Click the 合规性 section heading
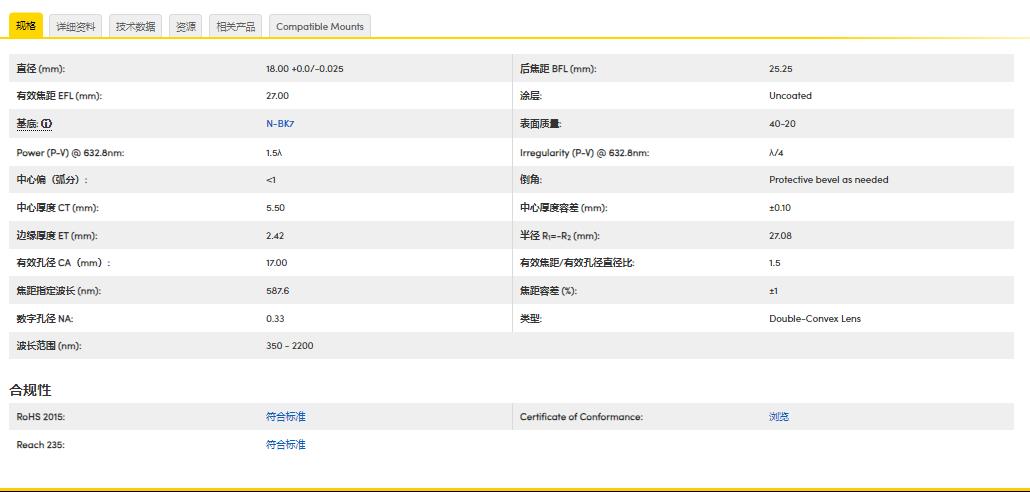This screenshot has height=492, width=1030. [x=30, y=390]
